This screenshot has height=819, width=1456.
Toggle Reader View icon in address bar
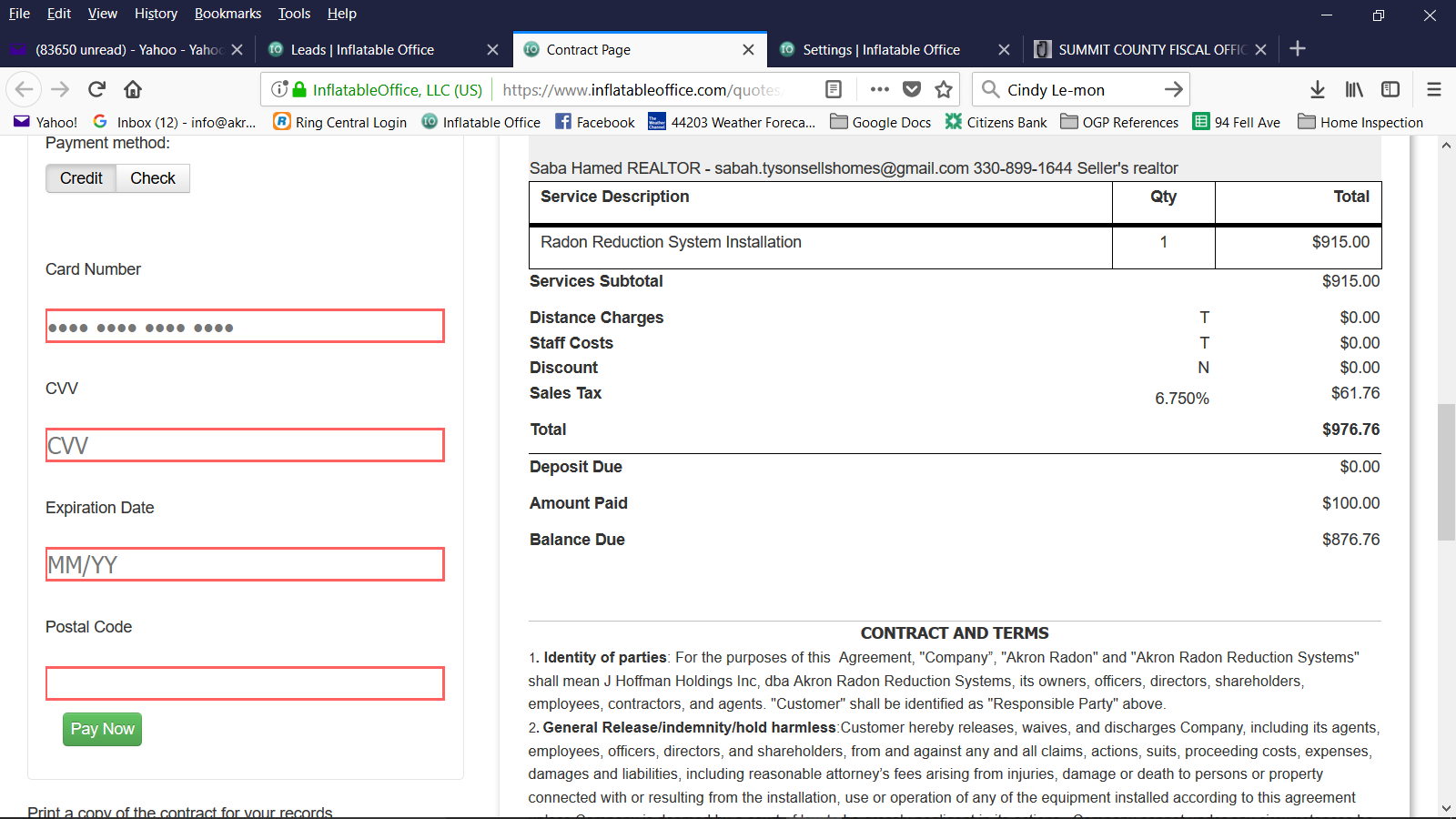coord(833,89)
